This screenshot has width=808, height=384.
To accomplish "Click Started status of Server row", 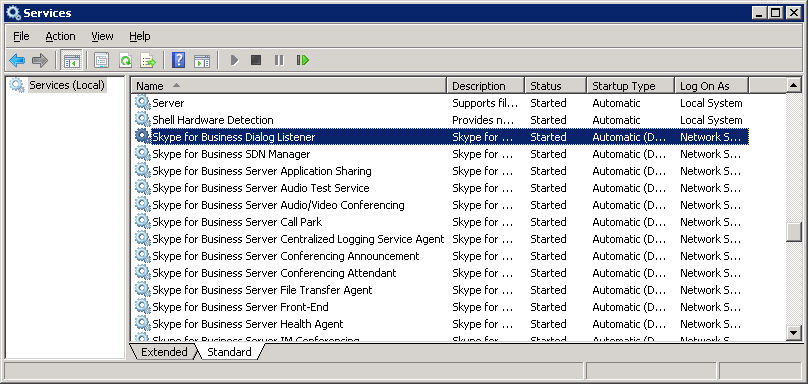I will 548,103.
